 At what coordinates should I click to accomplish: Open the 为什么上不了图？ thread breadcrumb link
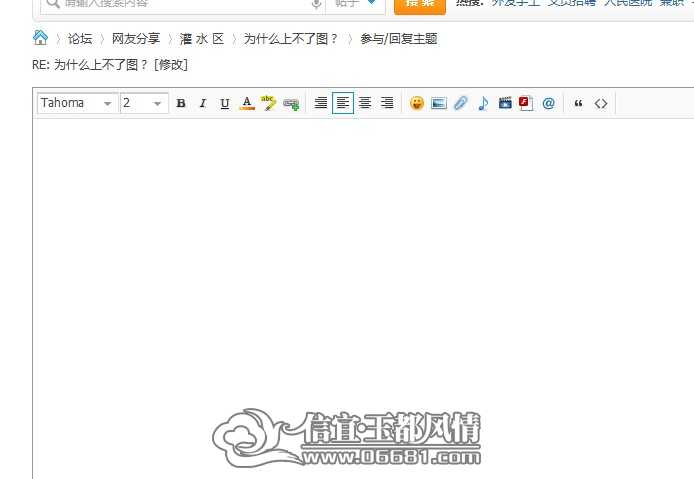pos(291,39)
